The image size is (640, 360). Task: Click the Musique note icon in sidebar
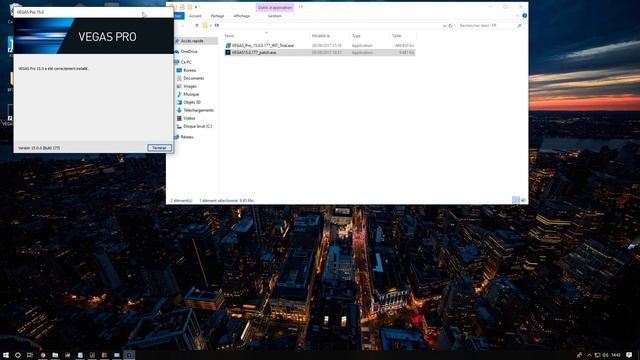point(179,94)
